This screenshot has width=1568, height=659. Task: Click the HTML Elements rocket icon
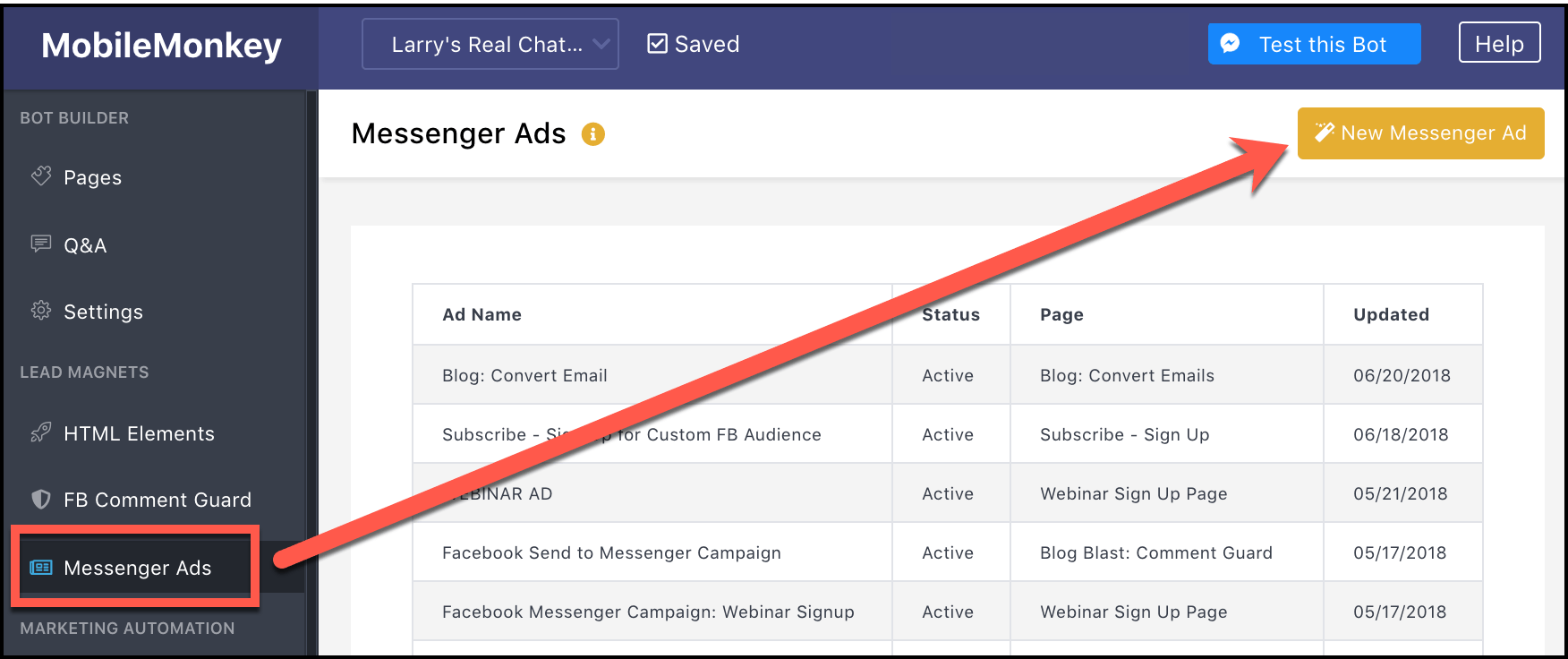(x=41, y=432)
